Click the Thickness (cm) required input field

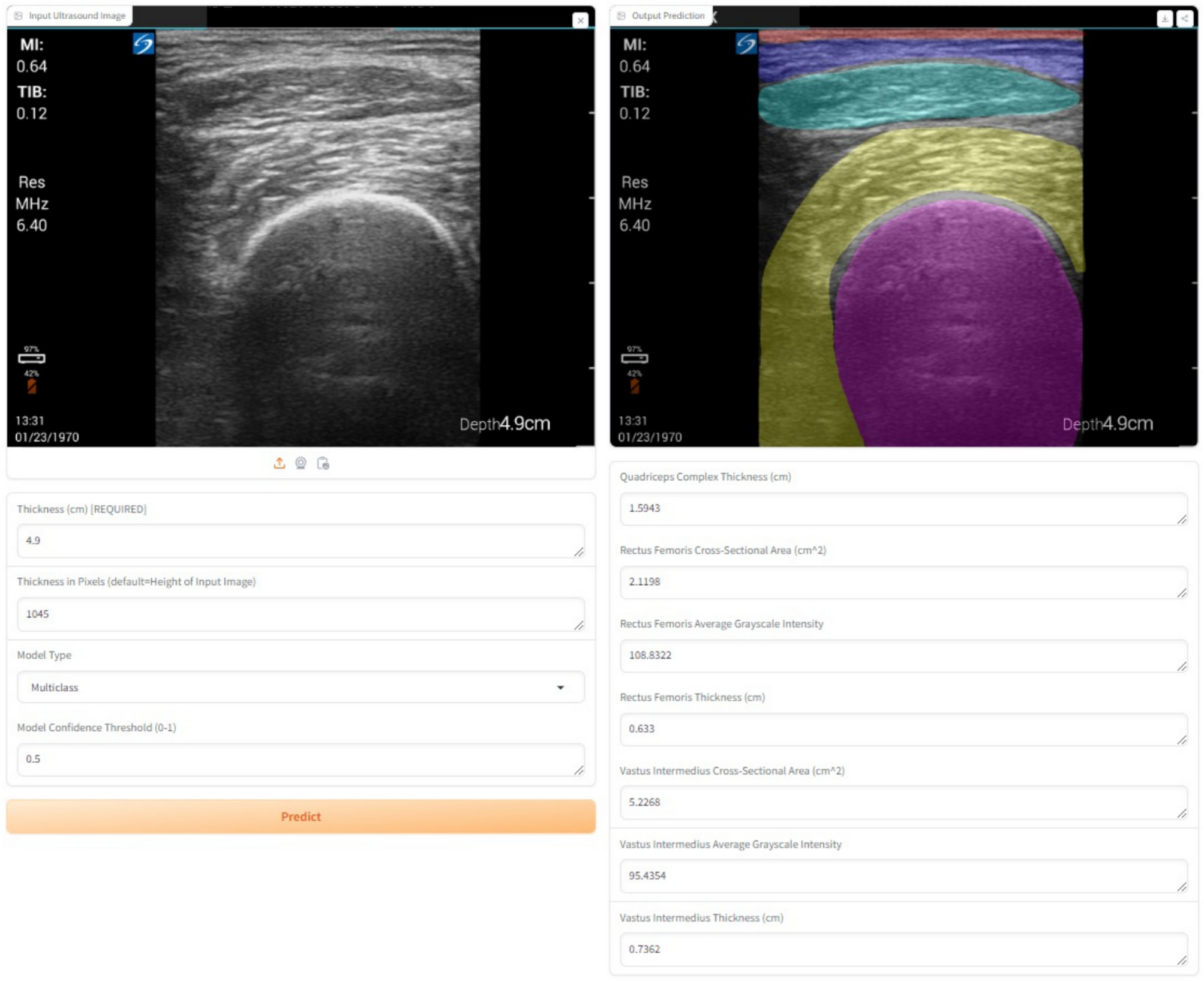pyautogui.click(x=300, y=541)
